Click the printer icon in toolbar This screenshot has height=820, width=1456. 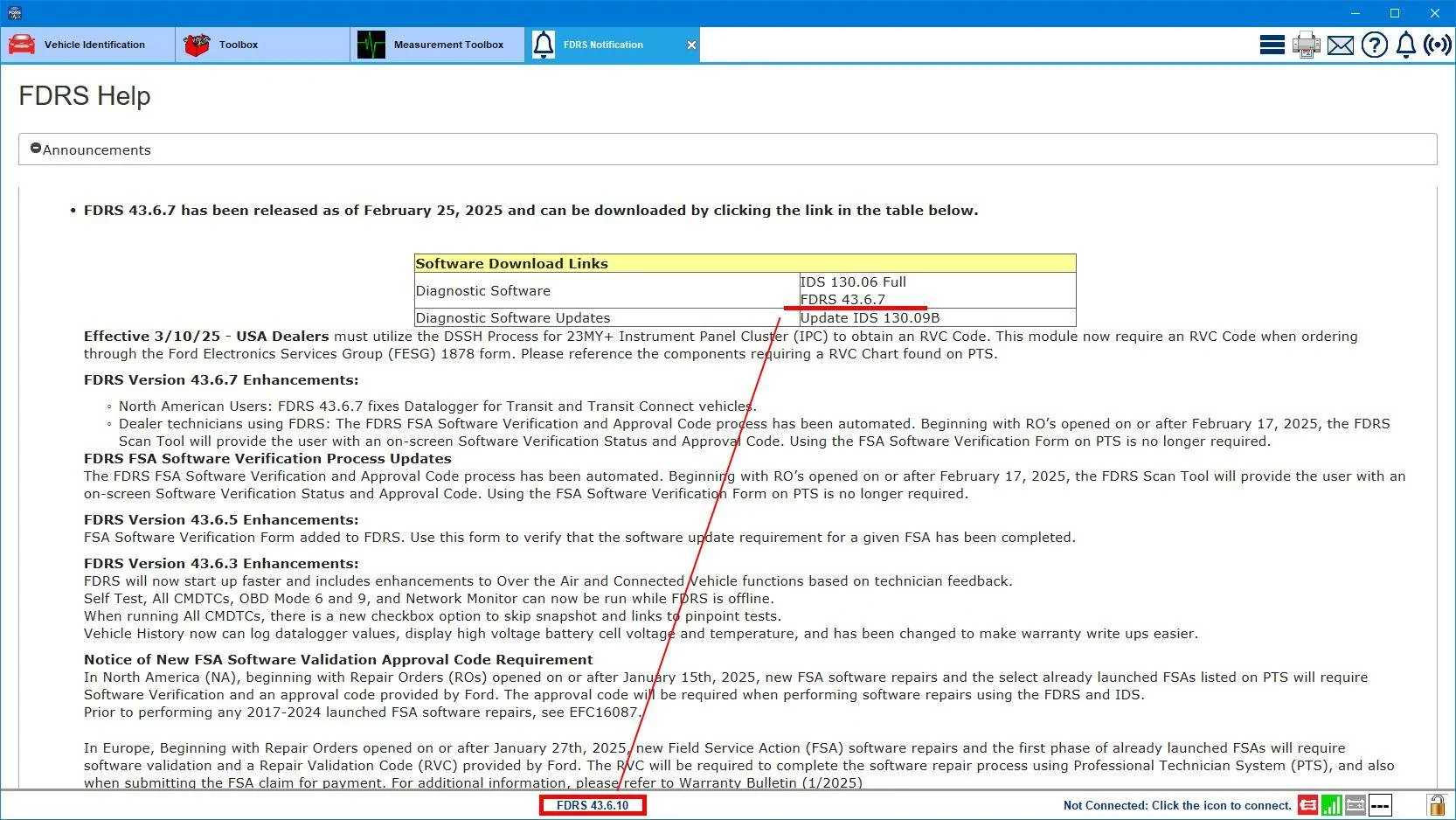pyautogui.click(x=1306, y=45)
